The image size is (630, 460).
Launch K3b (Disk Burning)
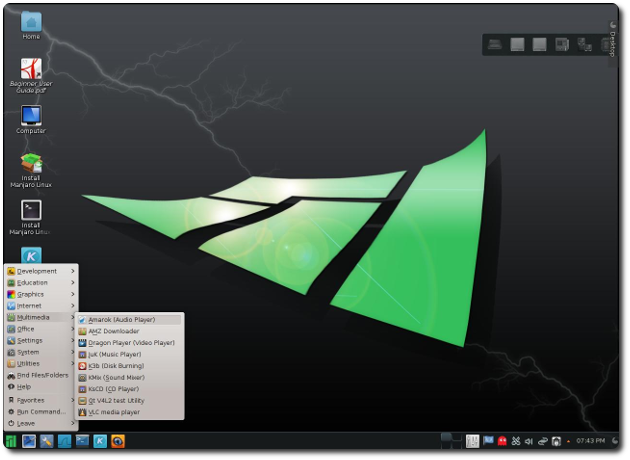point(129,366)
